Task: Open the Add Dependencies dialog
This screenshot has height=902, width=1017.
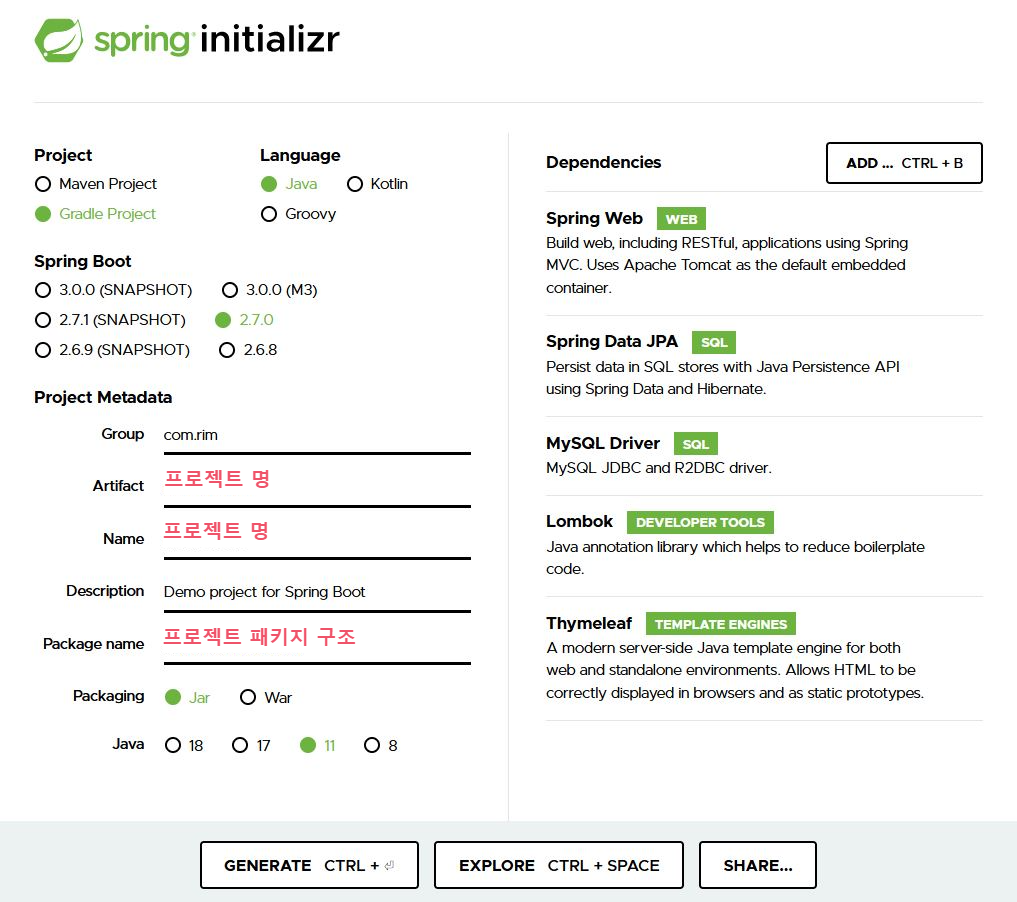Action: pyautogui.click(x=904, y=163)
